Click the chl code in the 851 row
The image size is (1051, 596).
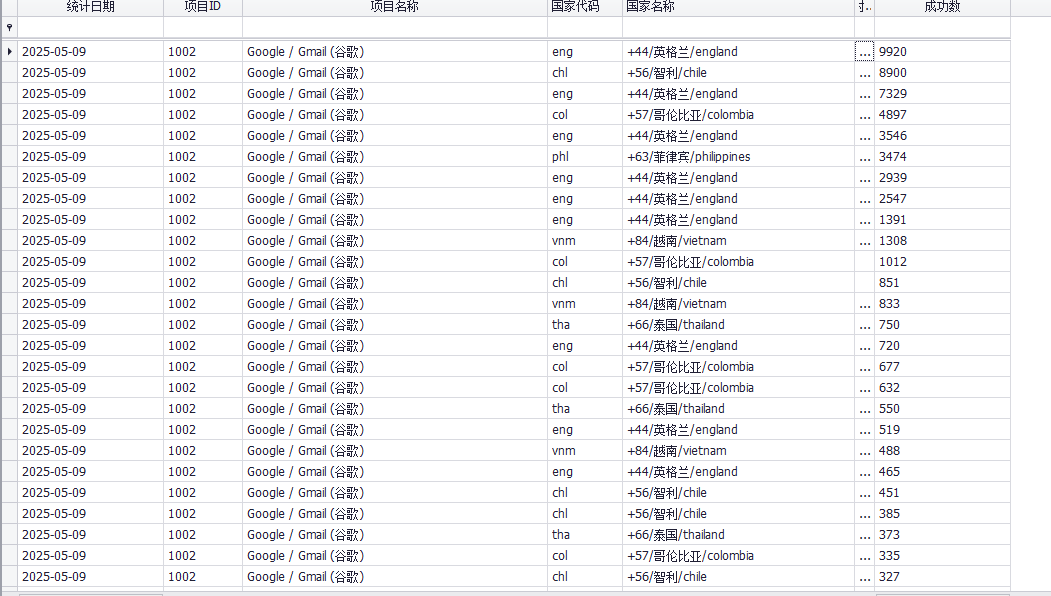click(584, 283)
